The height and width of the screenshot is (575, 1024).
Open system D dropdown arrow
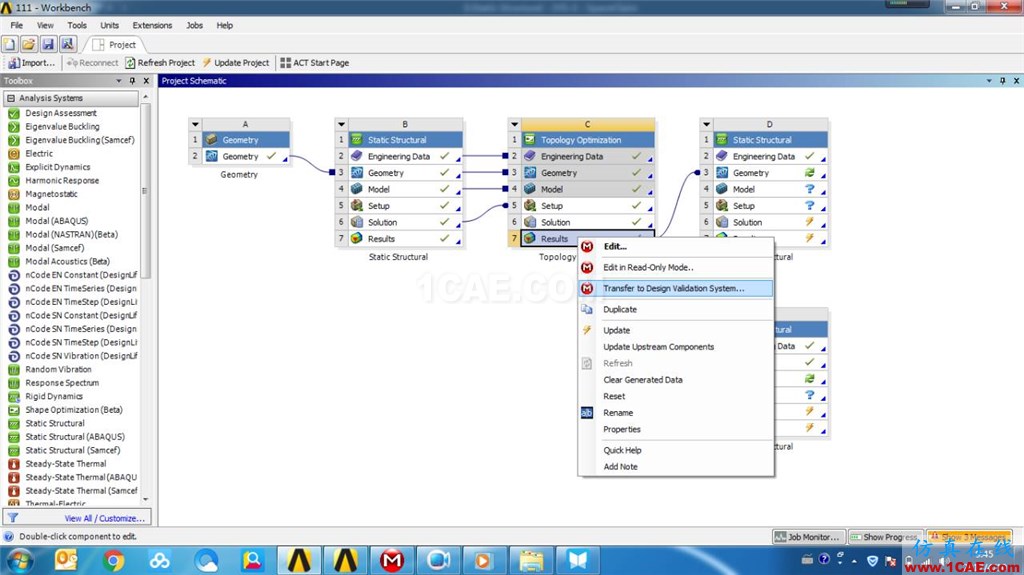click(706, 124)
